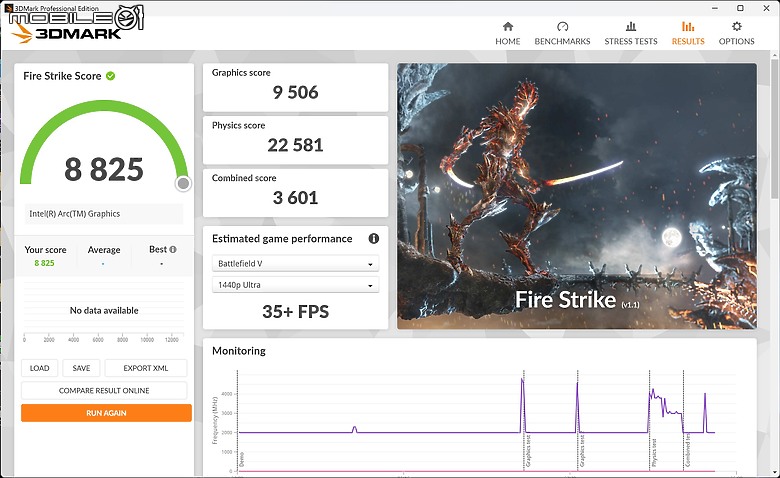Click the info icon for Estimated game performance
780x478 pixels.
click(374, 239)
